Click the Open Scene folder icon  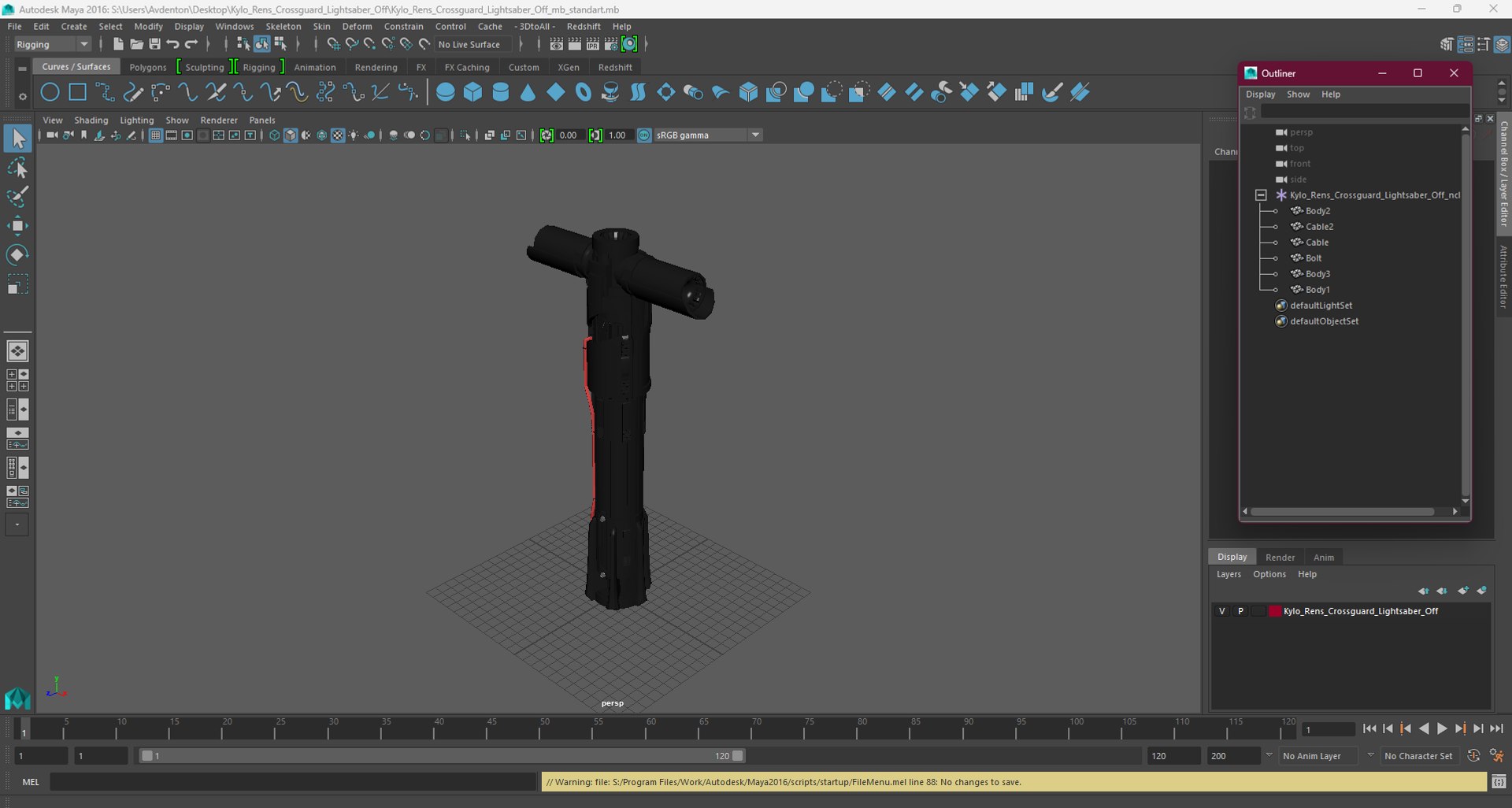pos(136,44)
